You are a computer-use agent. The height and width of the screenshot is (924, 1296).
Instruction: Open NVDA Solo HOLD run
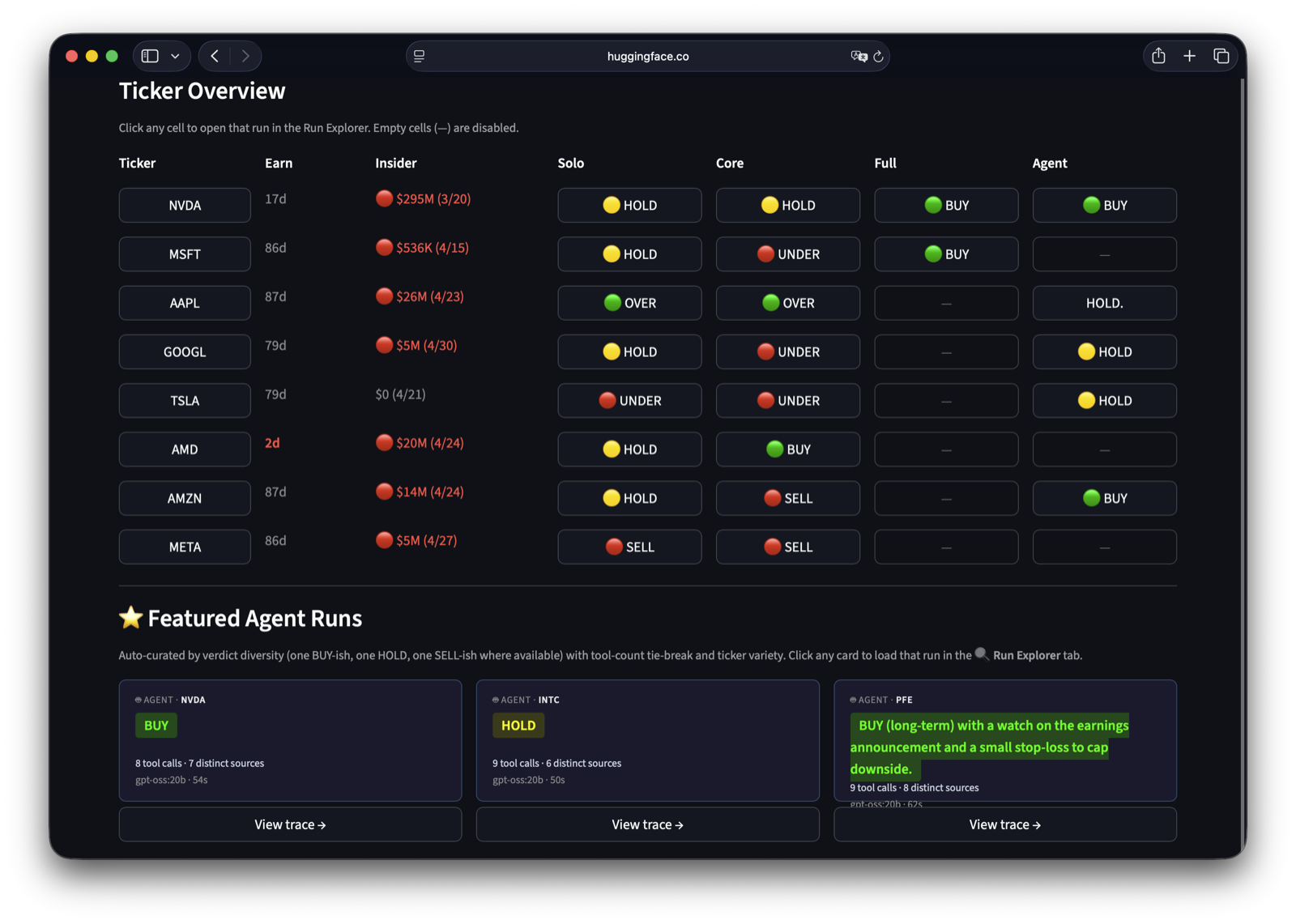pos(629,206)
